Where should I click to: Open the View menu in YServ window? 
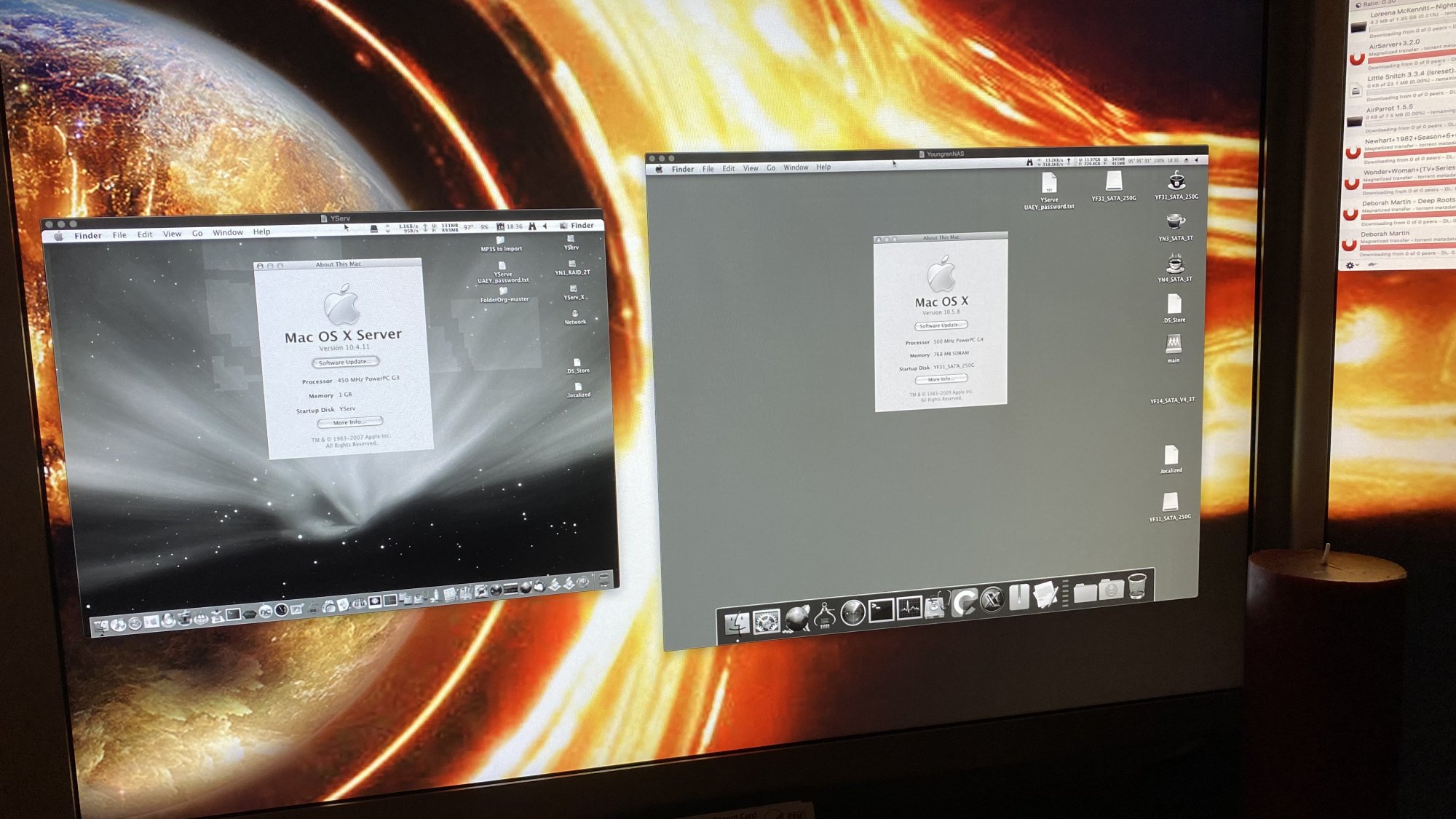(172, 234)
